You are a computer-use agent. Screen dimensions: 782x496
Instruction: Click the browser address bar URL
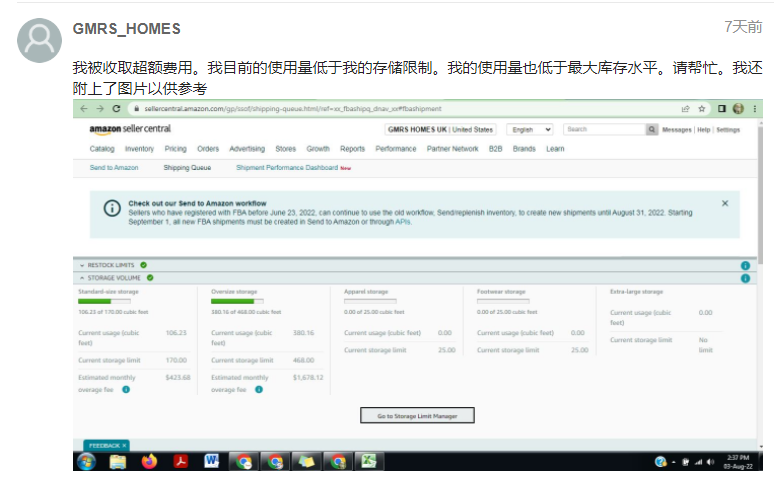293,109
